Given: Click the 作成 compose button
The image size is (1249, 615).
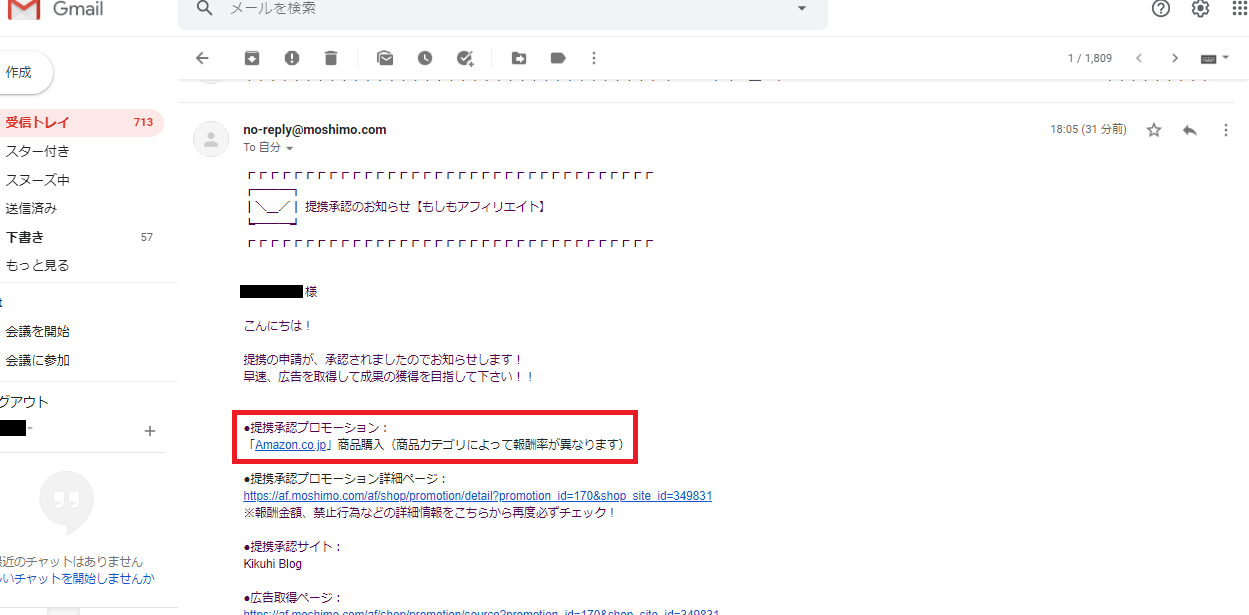Looking at the screenshot, I should 22,72.
